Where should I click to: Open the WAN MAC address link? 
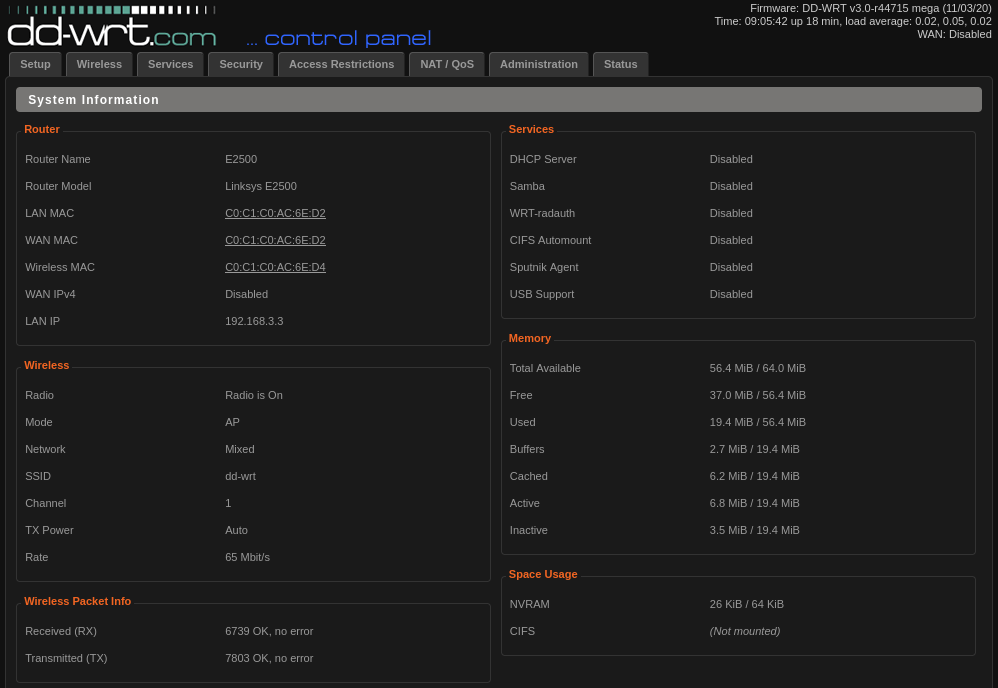point(275,240)
